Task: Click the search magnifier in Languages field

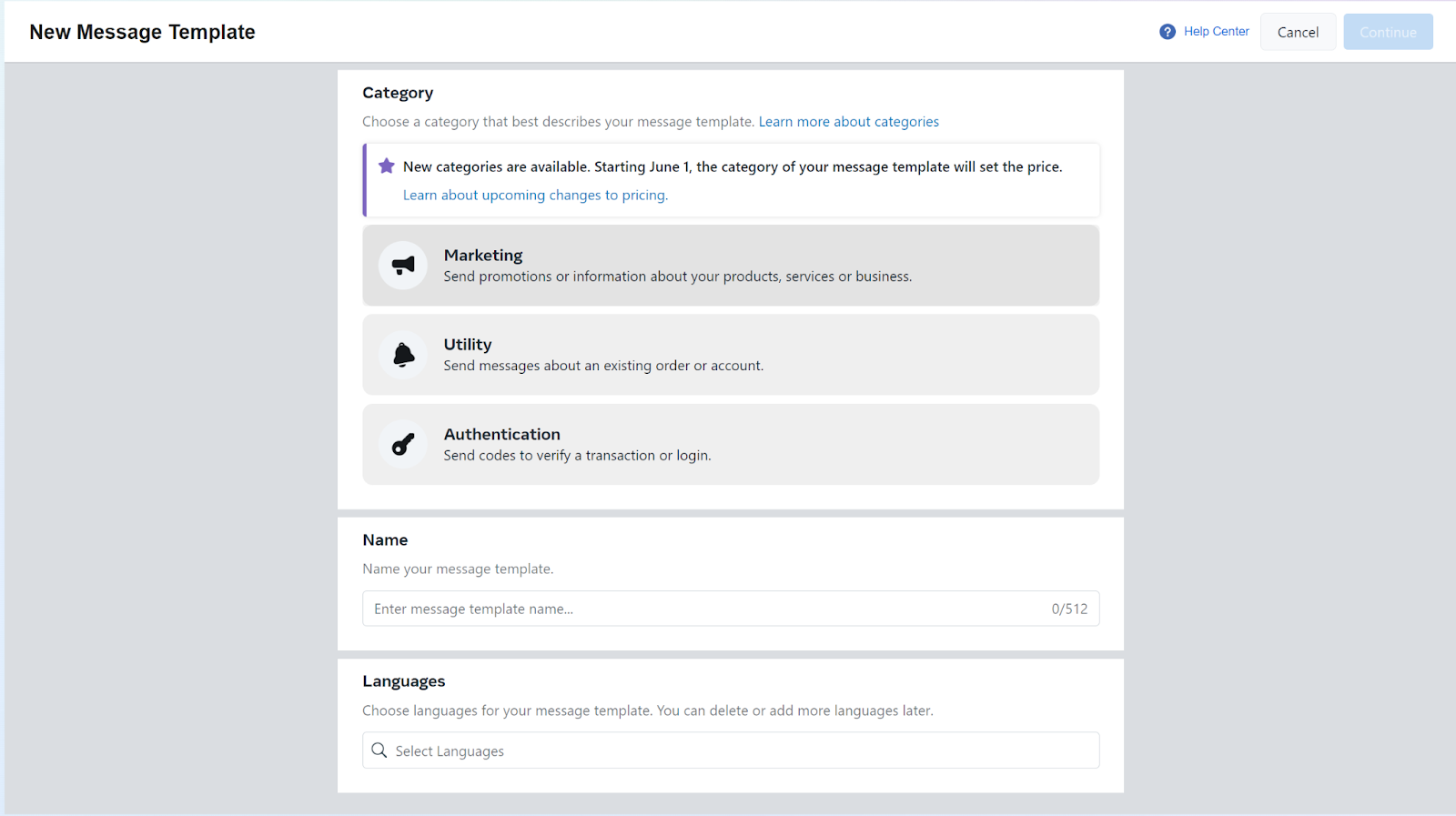Action: point(379,751)
